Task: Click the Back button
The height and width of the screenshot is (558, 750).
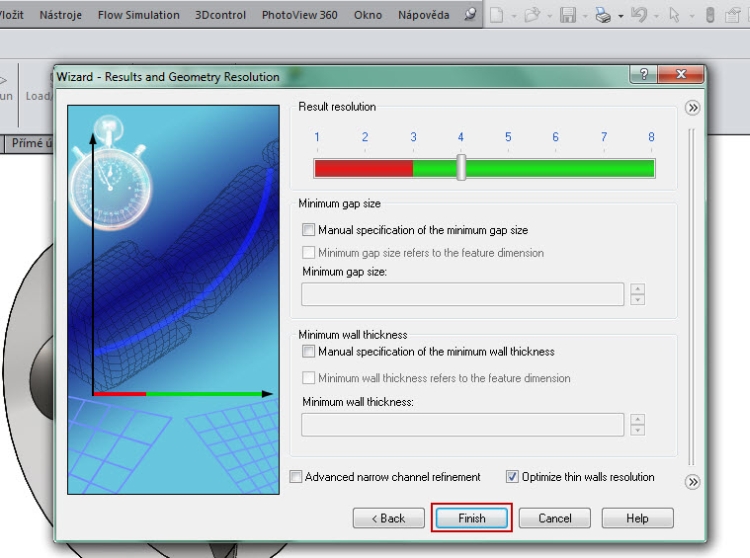Action: (x=388, y=518)
